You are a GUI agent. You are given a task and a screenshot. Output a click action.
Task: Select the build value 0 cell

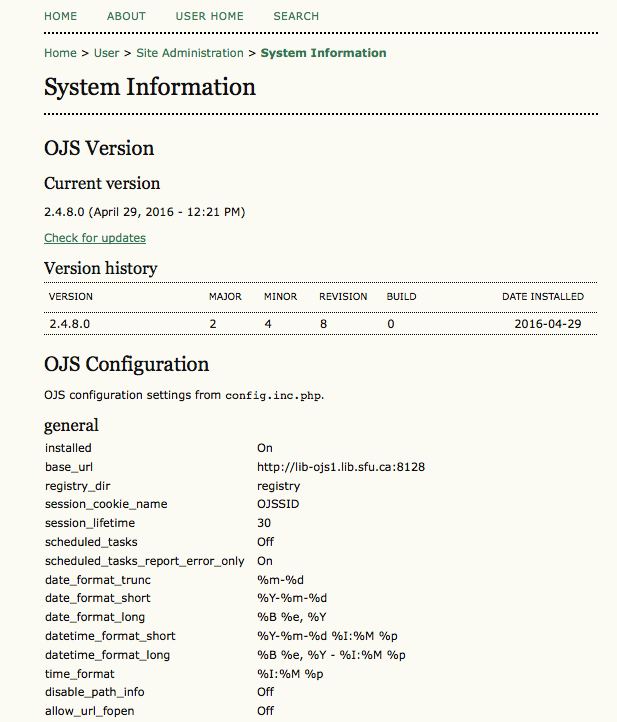[390, 324]
